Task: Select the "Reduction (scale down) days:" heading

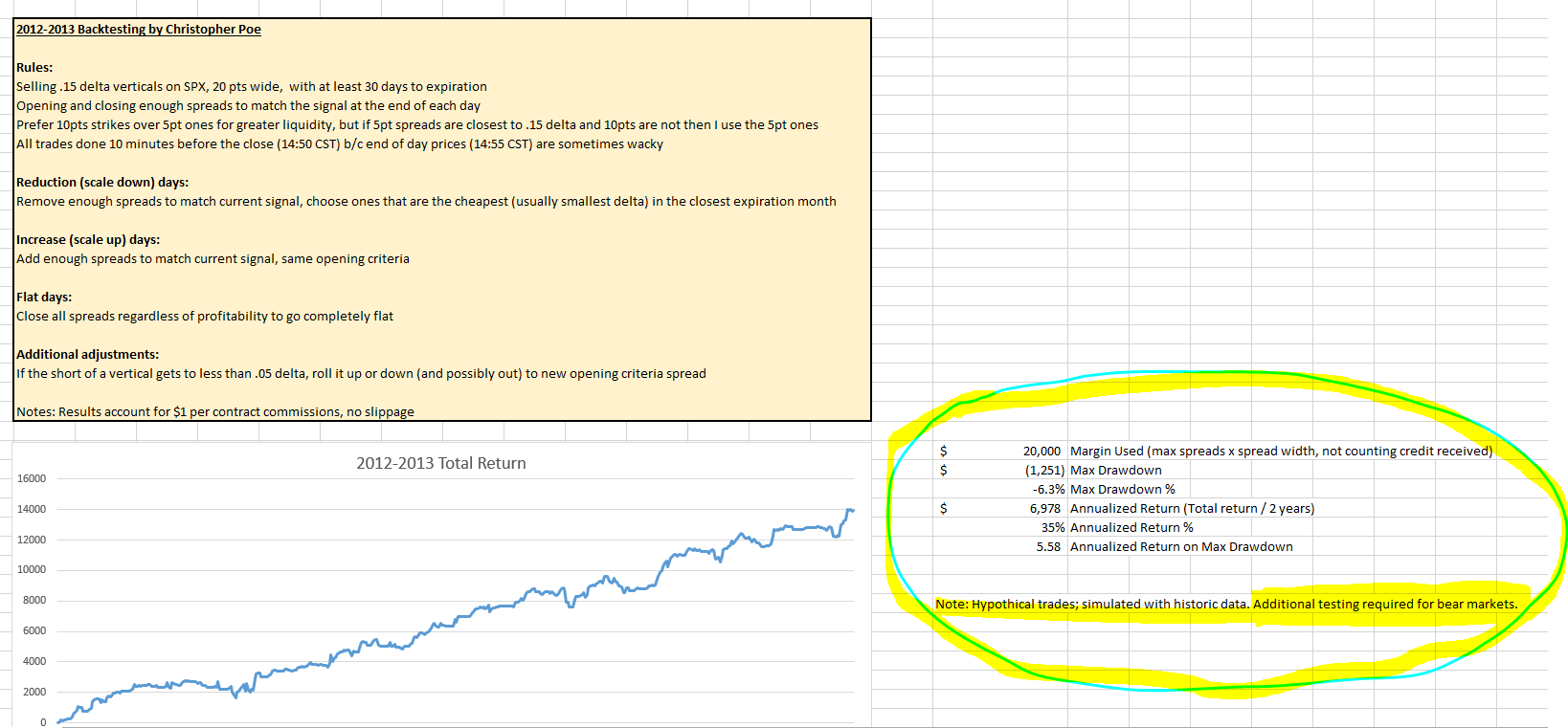Action: click(x=102, y=183)
